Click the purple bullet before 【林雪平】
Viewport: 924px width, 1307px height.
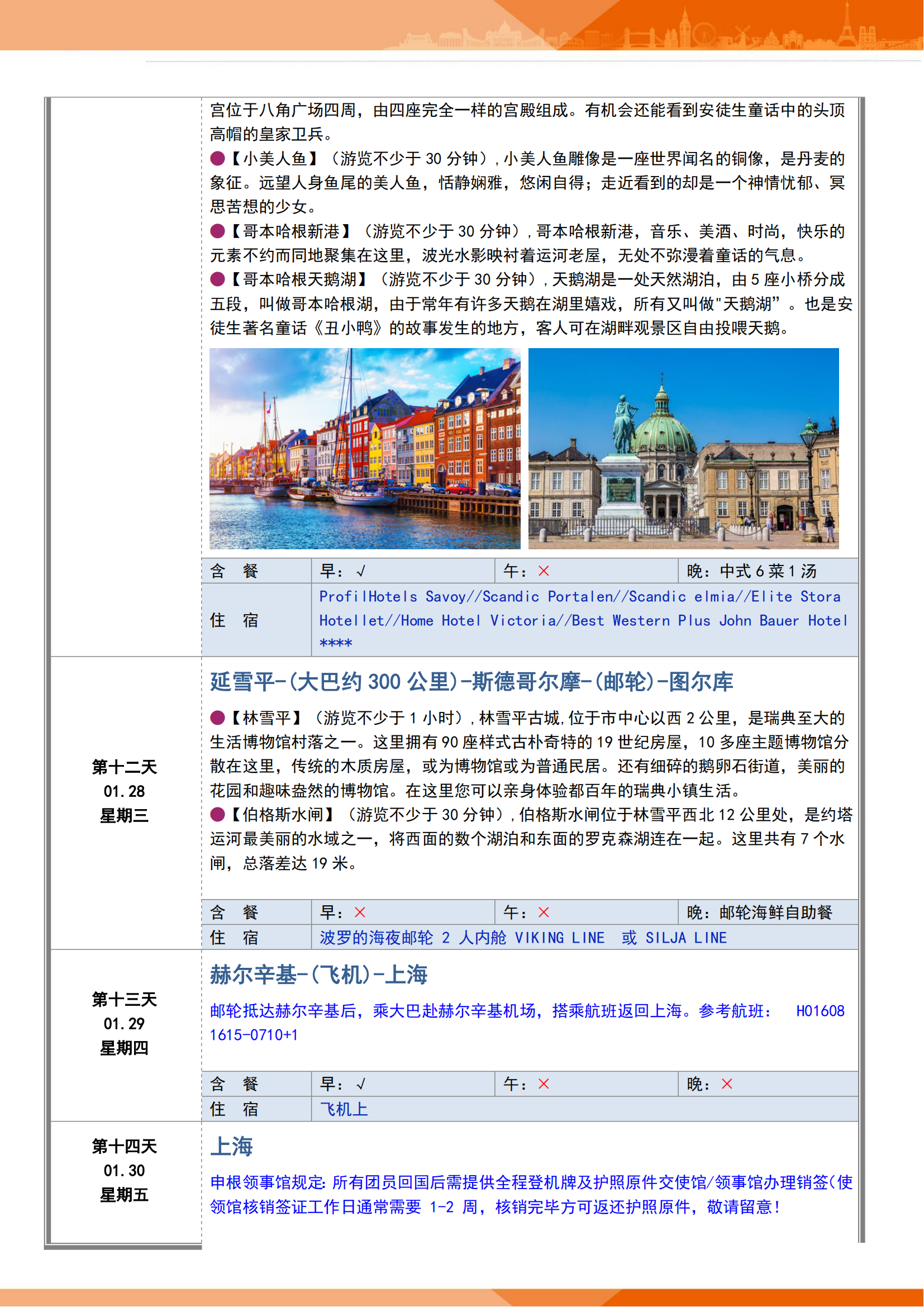pyautogui.click(x=217, y=718)
